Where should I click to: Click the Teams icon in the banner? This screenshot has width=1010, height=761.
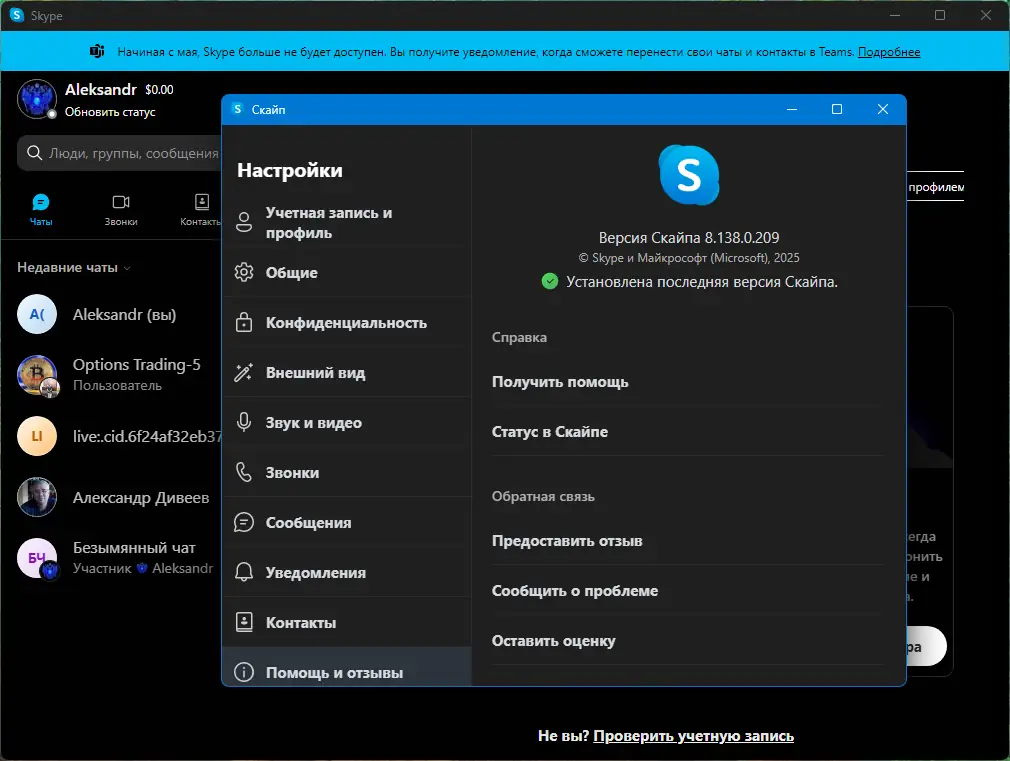click(x=97, y=52)
